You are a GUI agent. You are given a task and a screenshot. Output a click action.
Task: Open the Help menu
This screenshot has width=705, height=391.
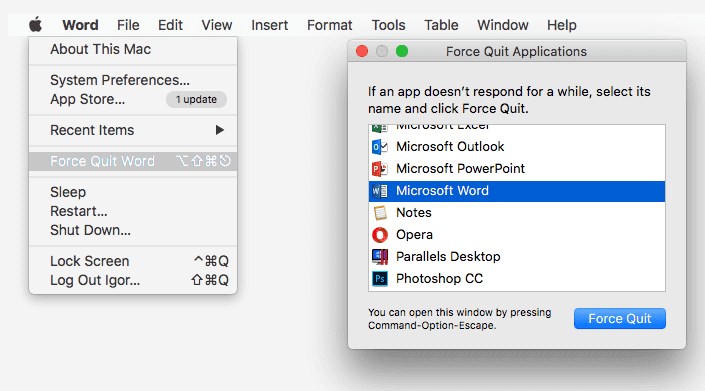[x=562, y=25]
